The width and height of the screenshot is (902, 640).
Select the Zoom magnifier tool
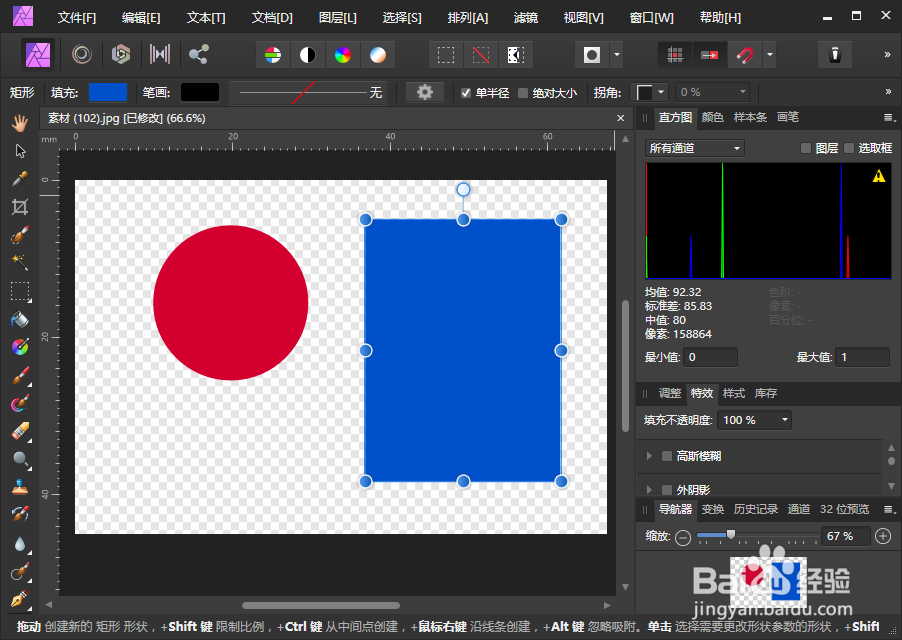(20, 458)
